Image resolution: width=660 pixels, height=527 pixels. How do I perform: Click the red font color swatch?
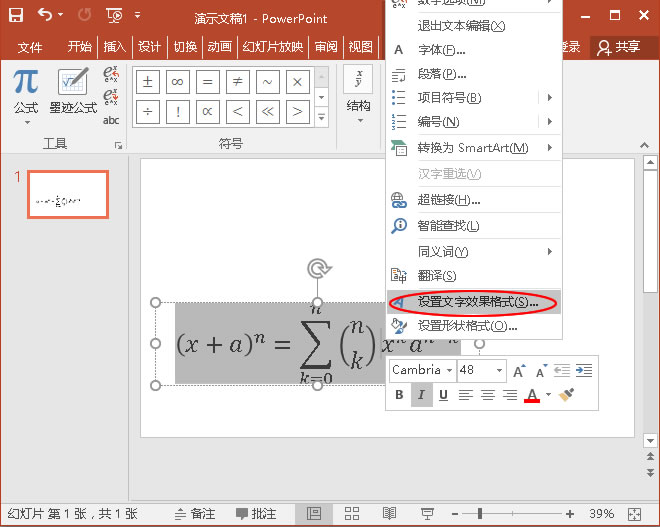click(x=532, y=395)
